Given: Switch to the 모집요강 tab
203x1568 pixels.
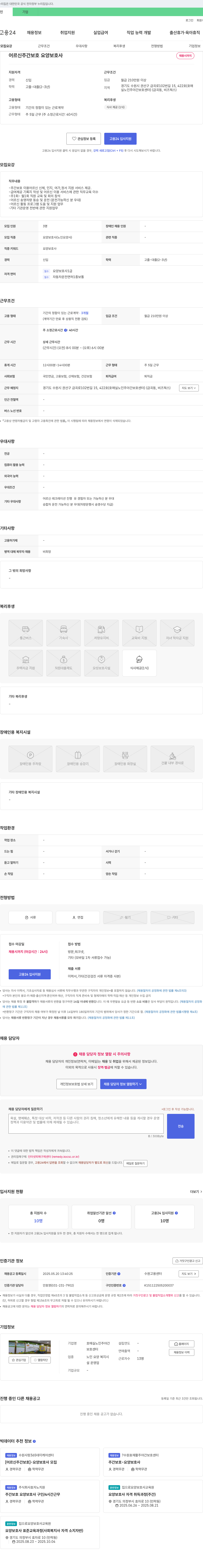Looking at the screenshot, I should coord(6,46).
